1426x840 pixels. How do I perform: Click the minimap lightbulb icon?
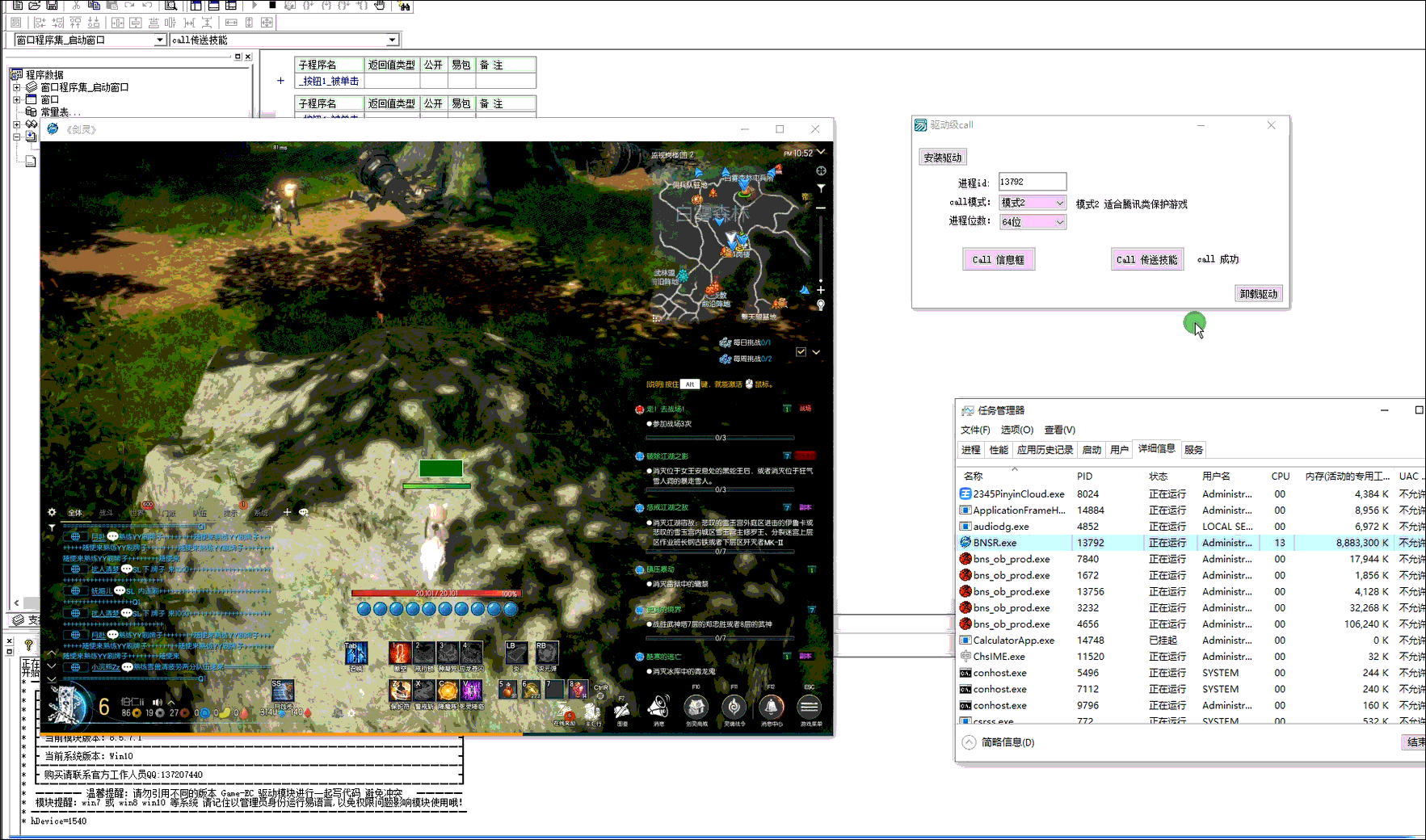pos(821,305)
